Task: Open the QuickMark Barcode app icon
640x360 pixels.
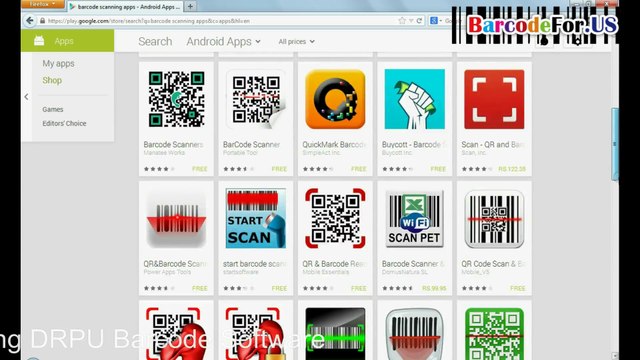Action: (335, 99)
